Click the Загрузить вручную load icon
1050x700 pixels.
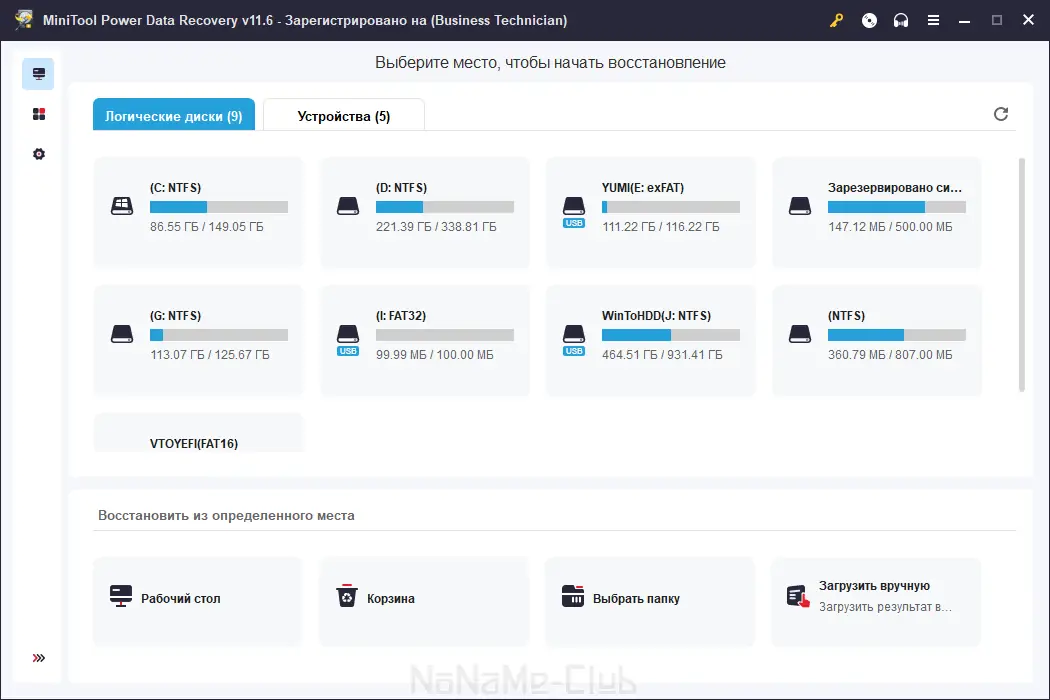798,596
